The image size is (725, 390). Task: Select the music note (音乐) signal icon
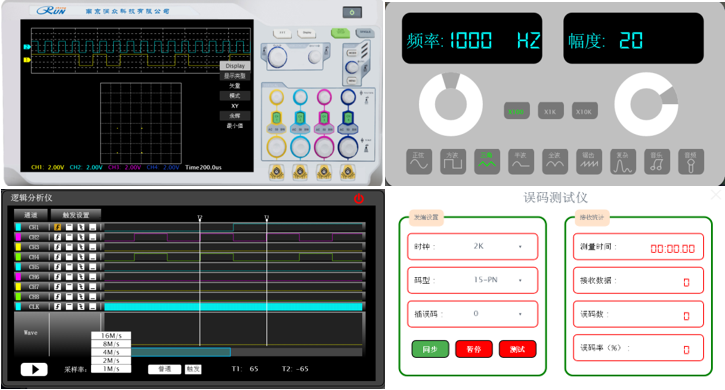(x=657, y=161)
